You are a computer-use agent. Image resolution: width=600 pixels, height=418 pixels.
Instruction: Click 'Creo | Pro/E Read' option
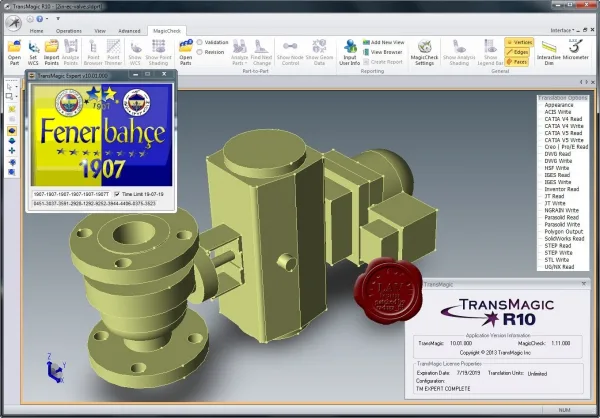pyautogui.click(x=566, y=147)
